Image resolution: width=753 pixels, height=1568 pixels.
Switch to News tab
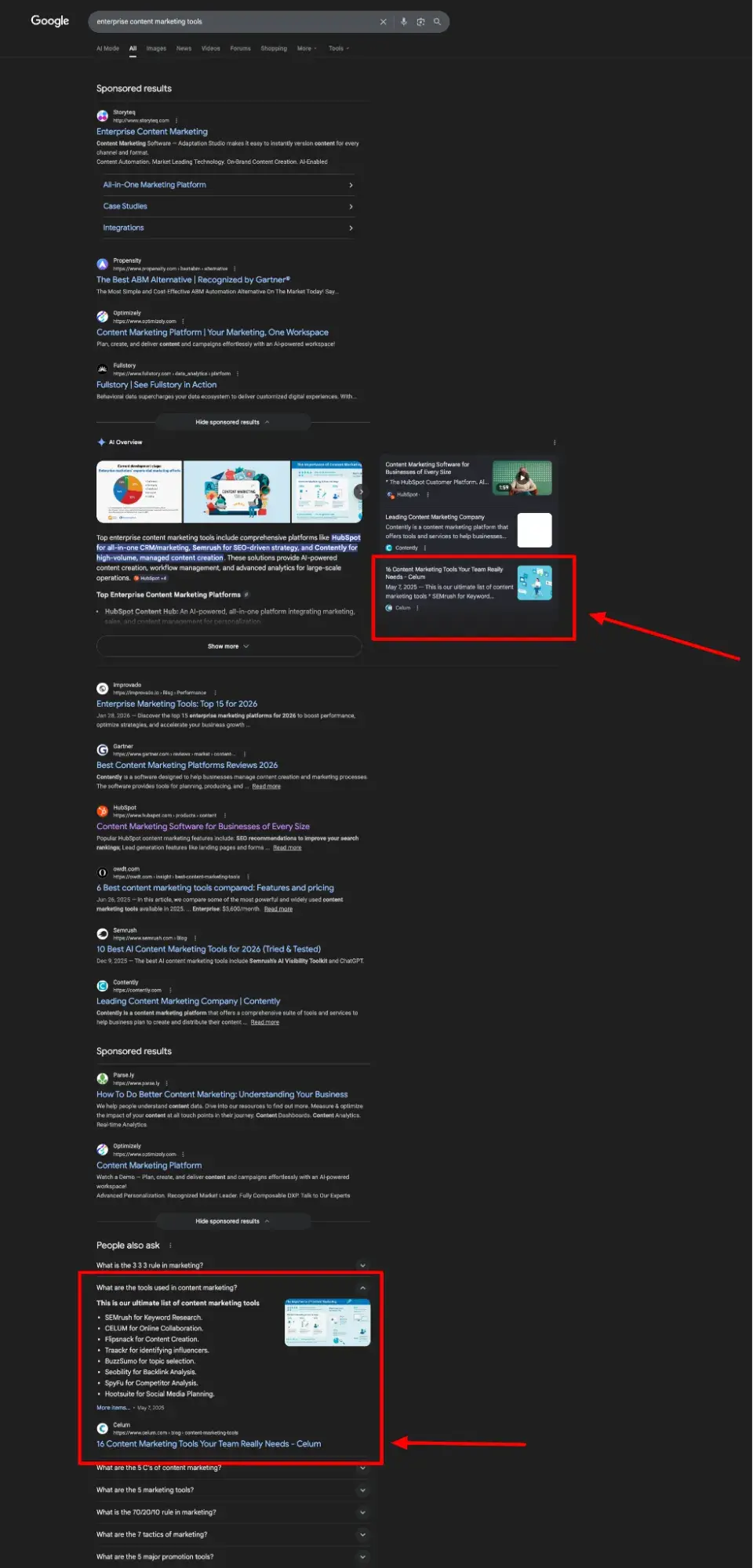point(184,49)
